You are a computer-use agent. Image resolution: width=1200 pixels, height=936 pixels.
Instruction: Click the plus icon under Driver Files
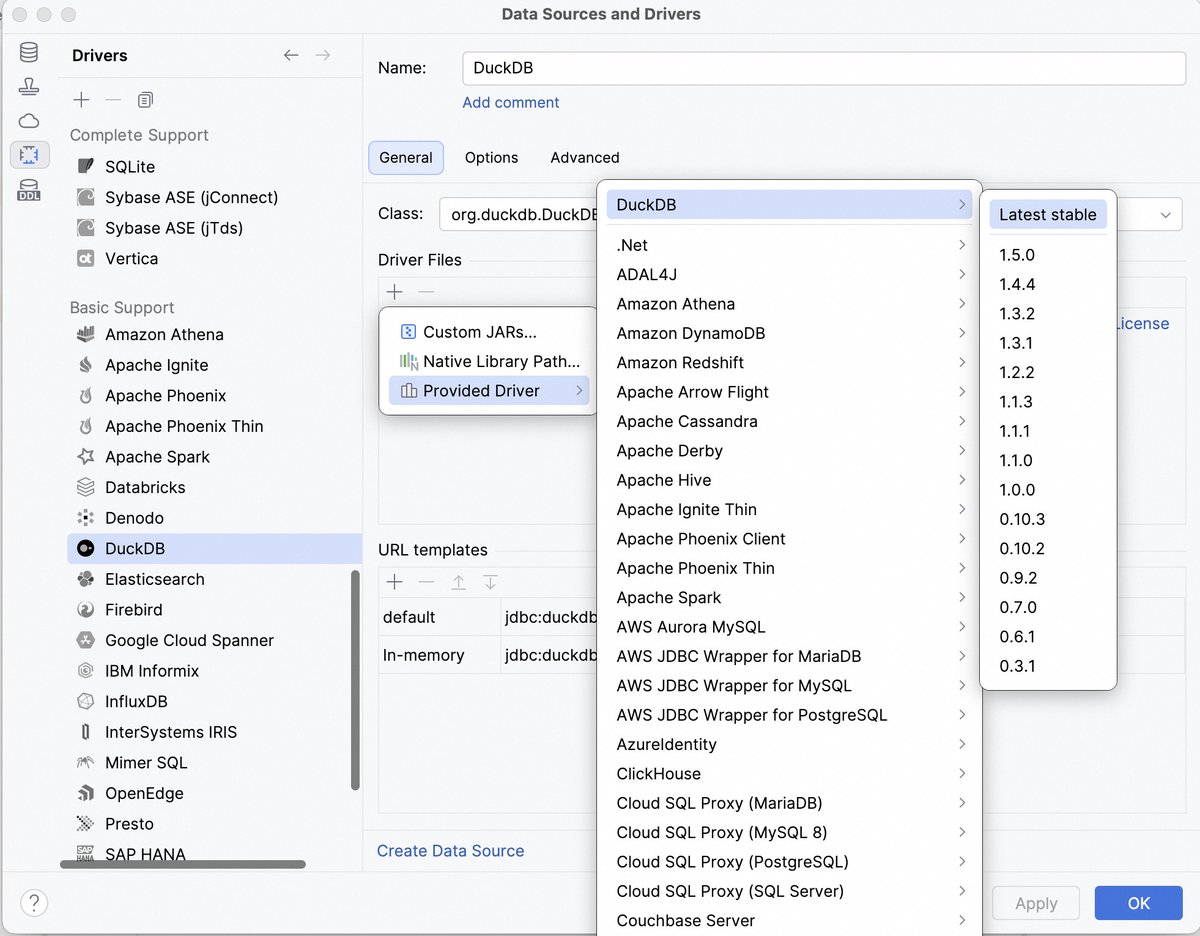pyautogui.click(x=395, y=292)
